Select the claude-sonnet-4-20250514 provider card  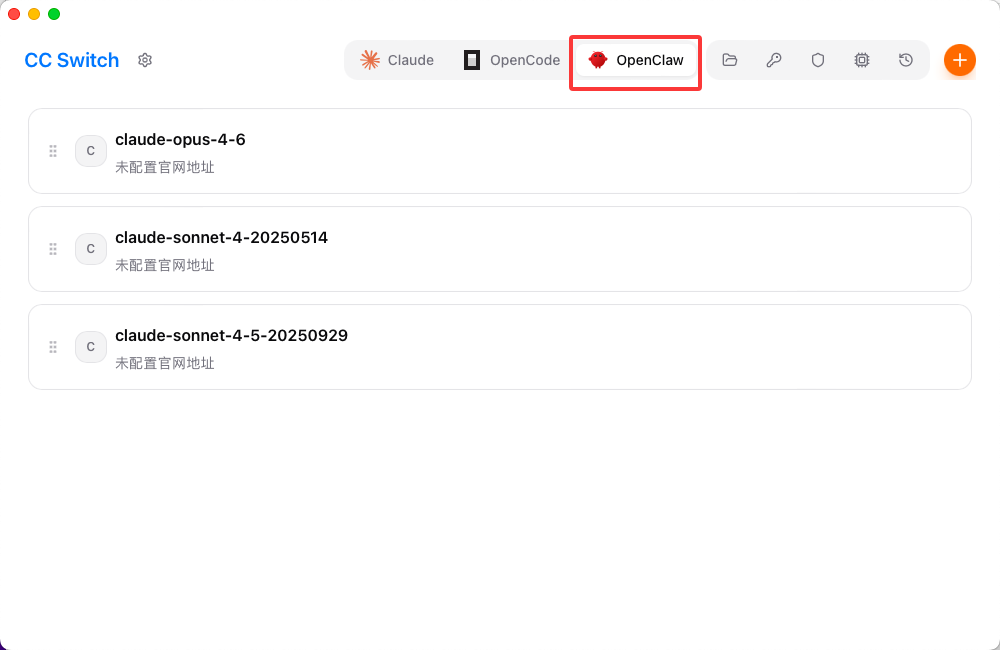500,249
